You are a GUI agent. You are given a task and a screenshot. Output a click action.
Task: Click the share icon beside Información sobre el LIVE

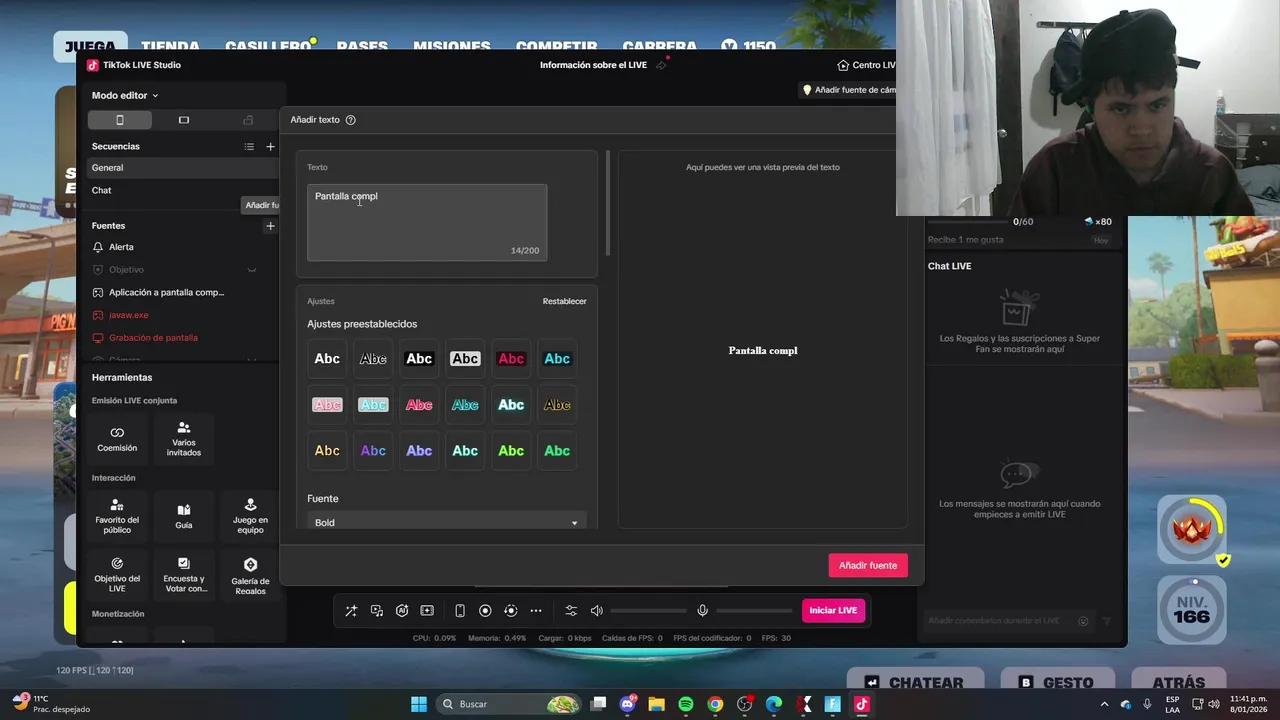661,65
